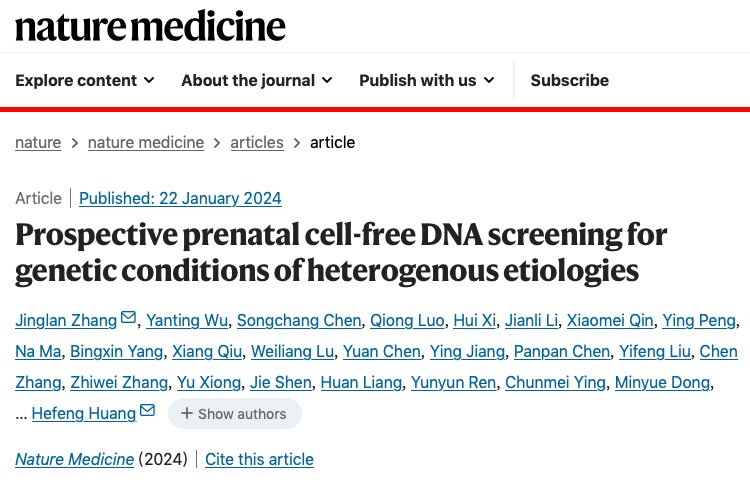750x482 pixels.
Task: Click the Nature Medicine journal citation link
Action: [x=75, y=460]
